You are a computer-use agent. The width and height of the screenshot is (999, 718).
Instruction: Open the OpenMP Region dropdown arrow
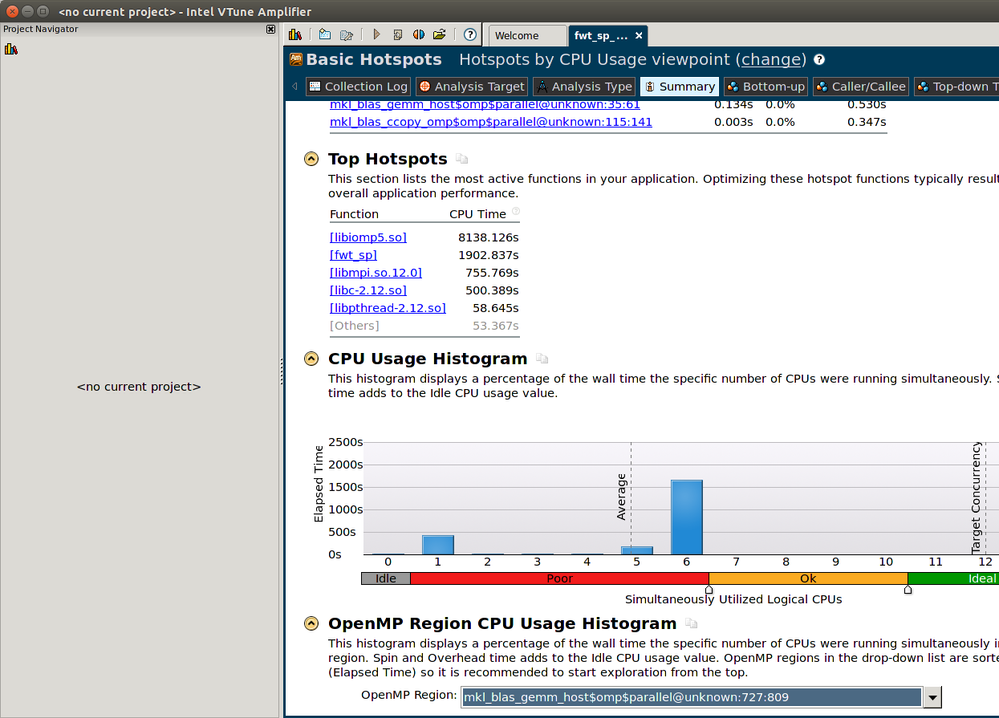(x=932, y=697)
